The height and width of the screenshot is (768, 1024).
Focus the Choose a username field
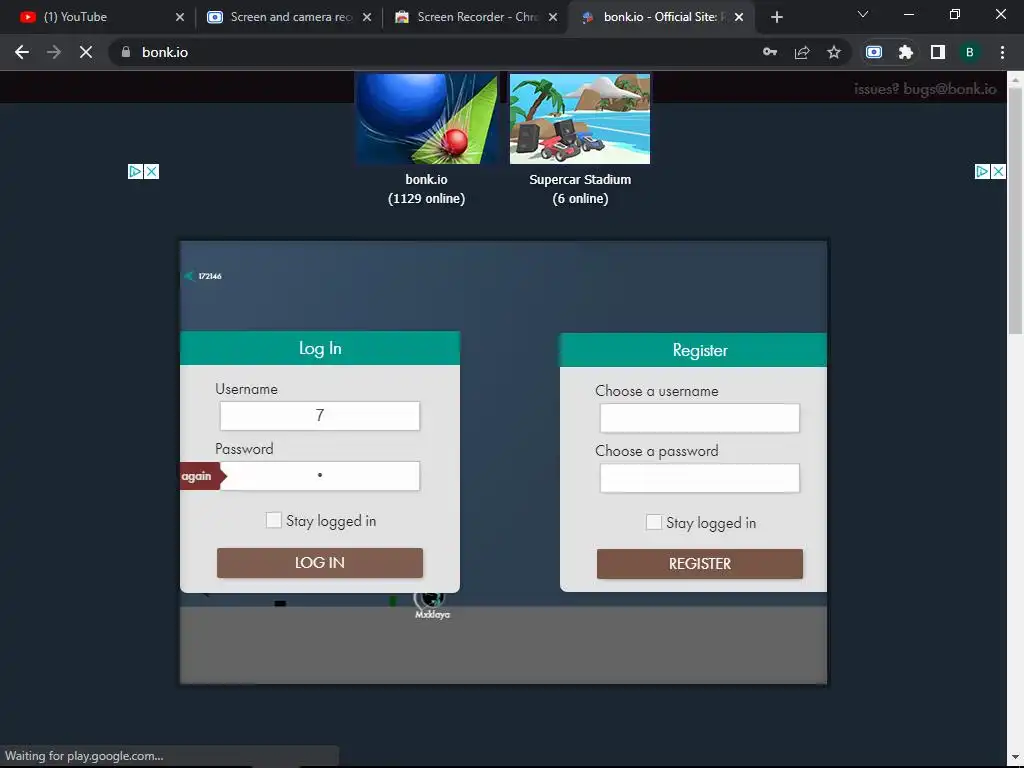[699, 418]
